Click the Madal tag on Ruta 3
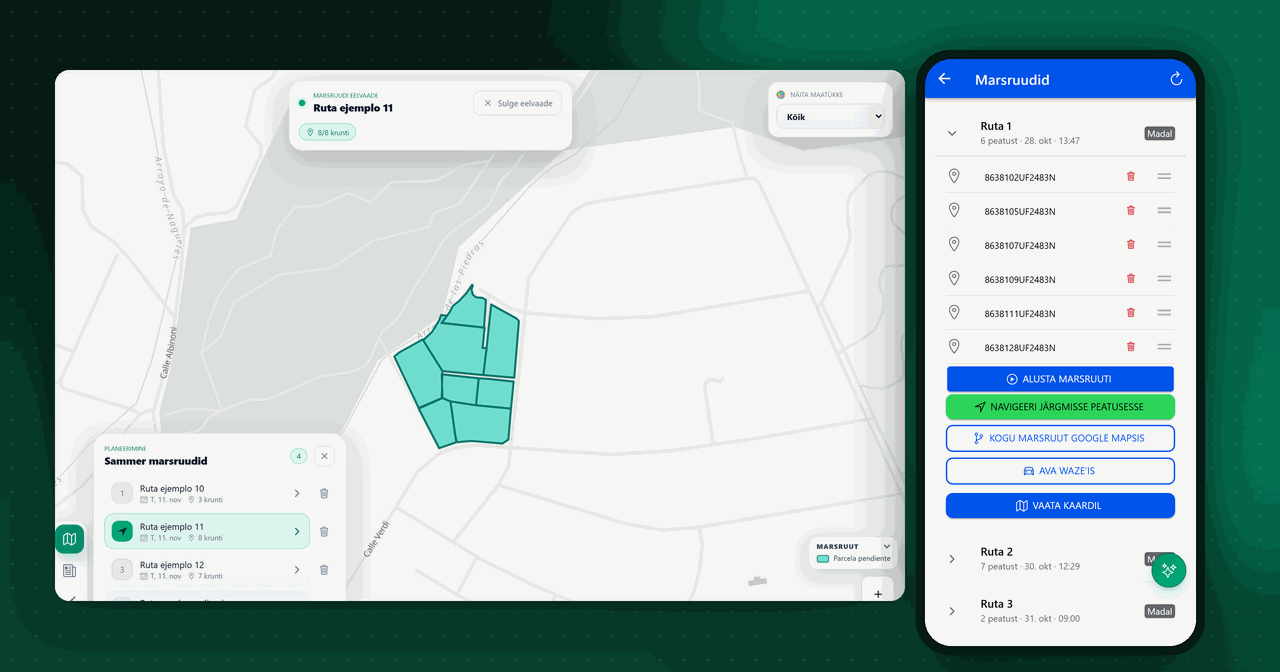Screen dimensions: 1280x672 coord(1160,611)
